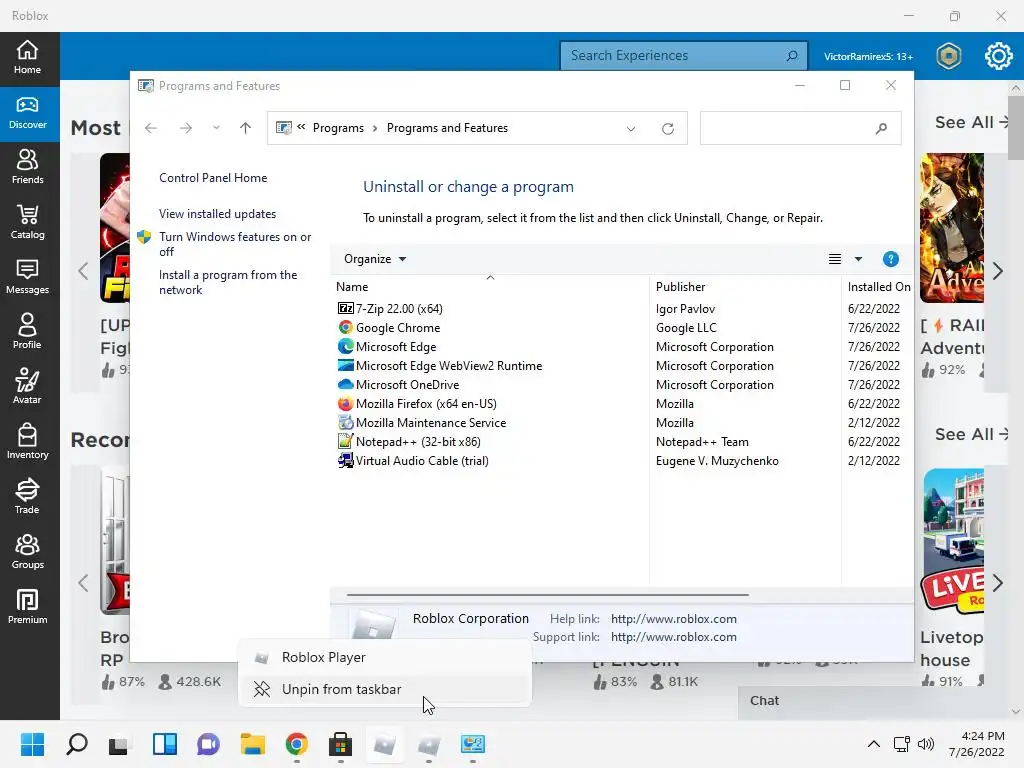Screen dimensions: 1024x768
Task: Open Microsoft Store from taskbar
Action: (x=340, y=744)
